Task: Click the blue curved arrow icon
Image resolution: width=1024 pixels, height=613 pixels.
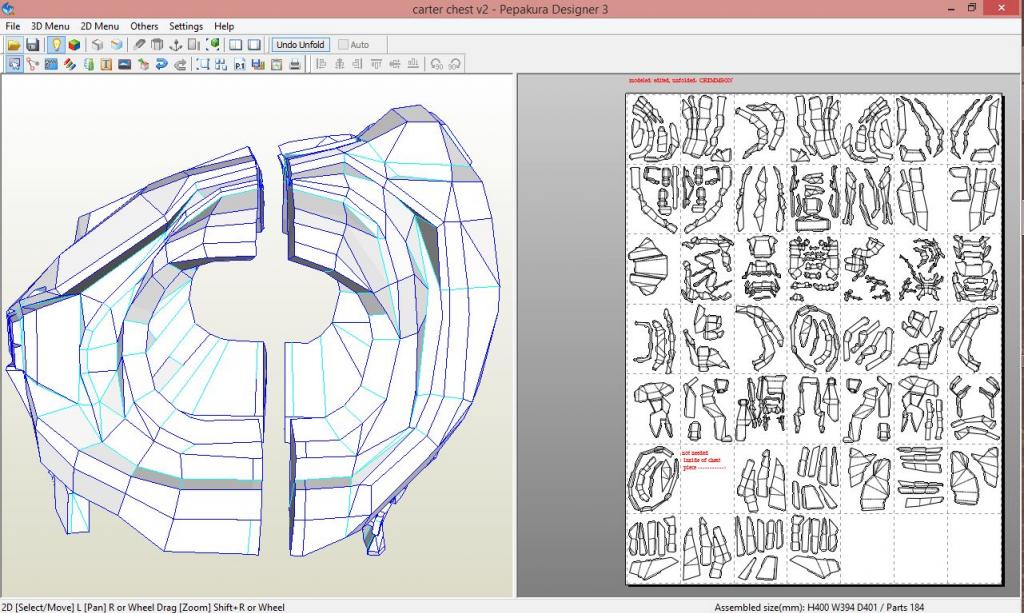Action: (161, 64)
